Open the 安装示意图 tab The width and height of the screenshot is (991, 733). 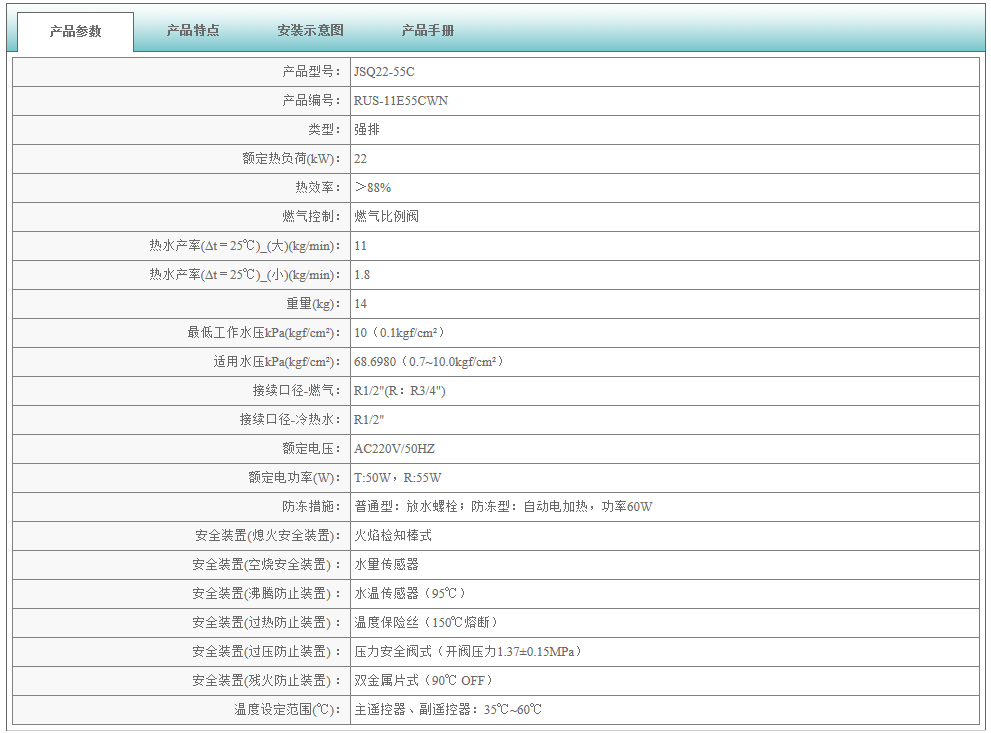point(310,30)
